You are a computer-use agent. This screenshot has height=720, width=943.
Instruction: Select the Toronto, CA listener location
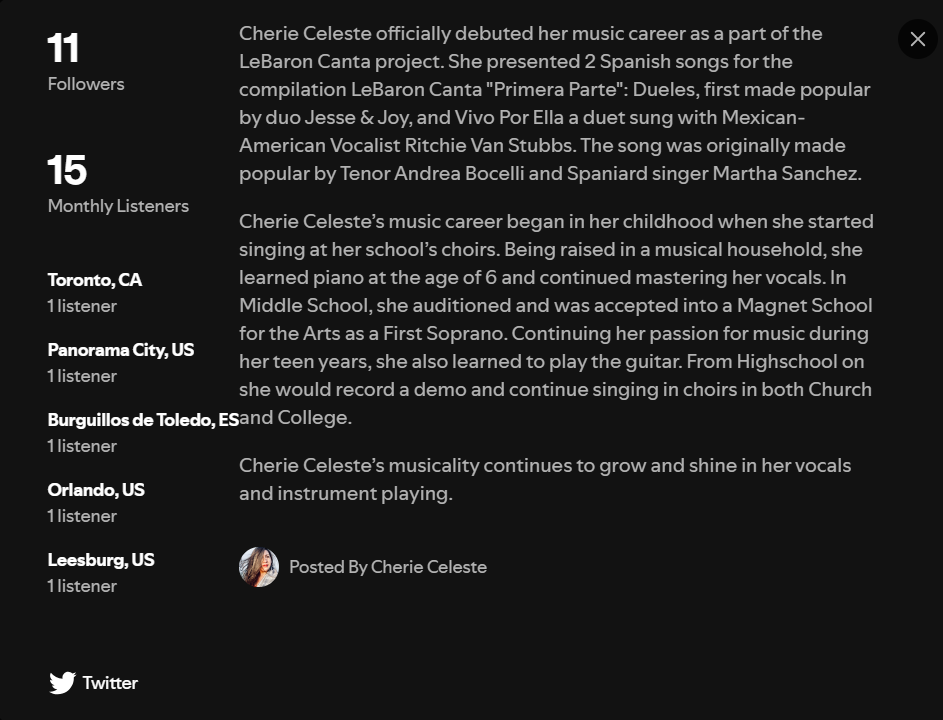pyautogui.click(x=95, y=280)
